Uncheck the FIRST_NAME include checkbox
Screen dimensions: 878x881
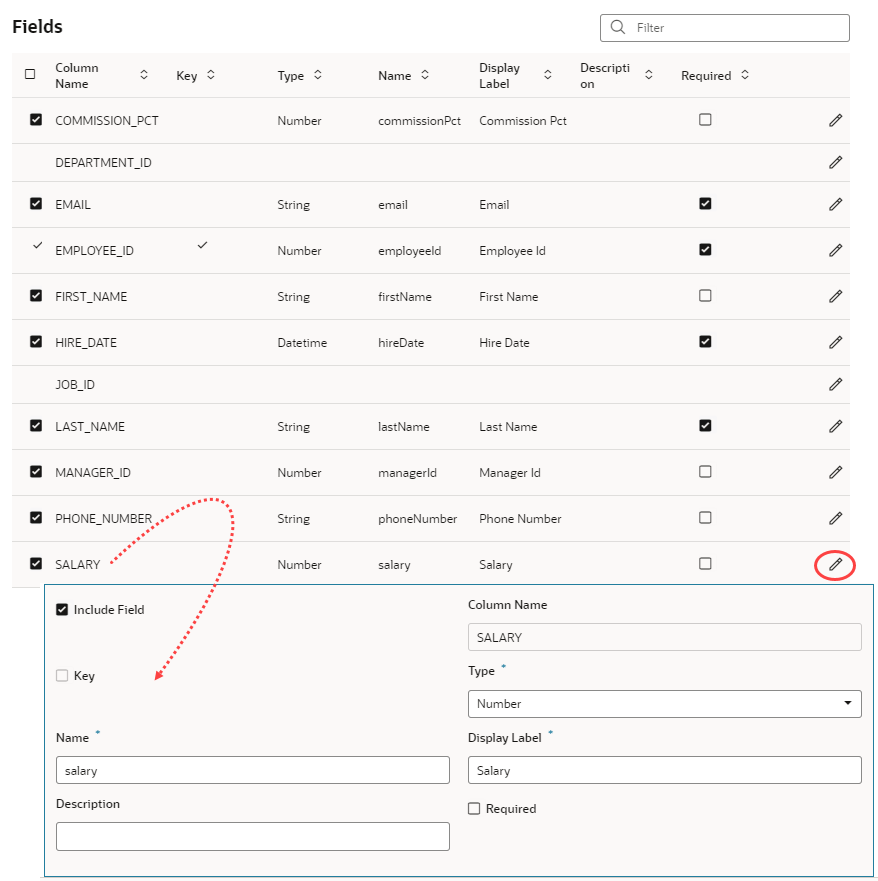click(x=36, y=296)
